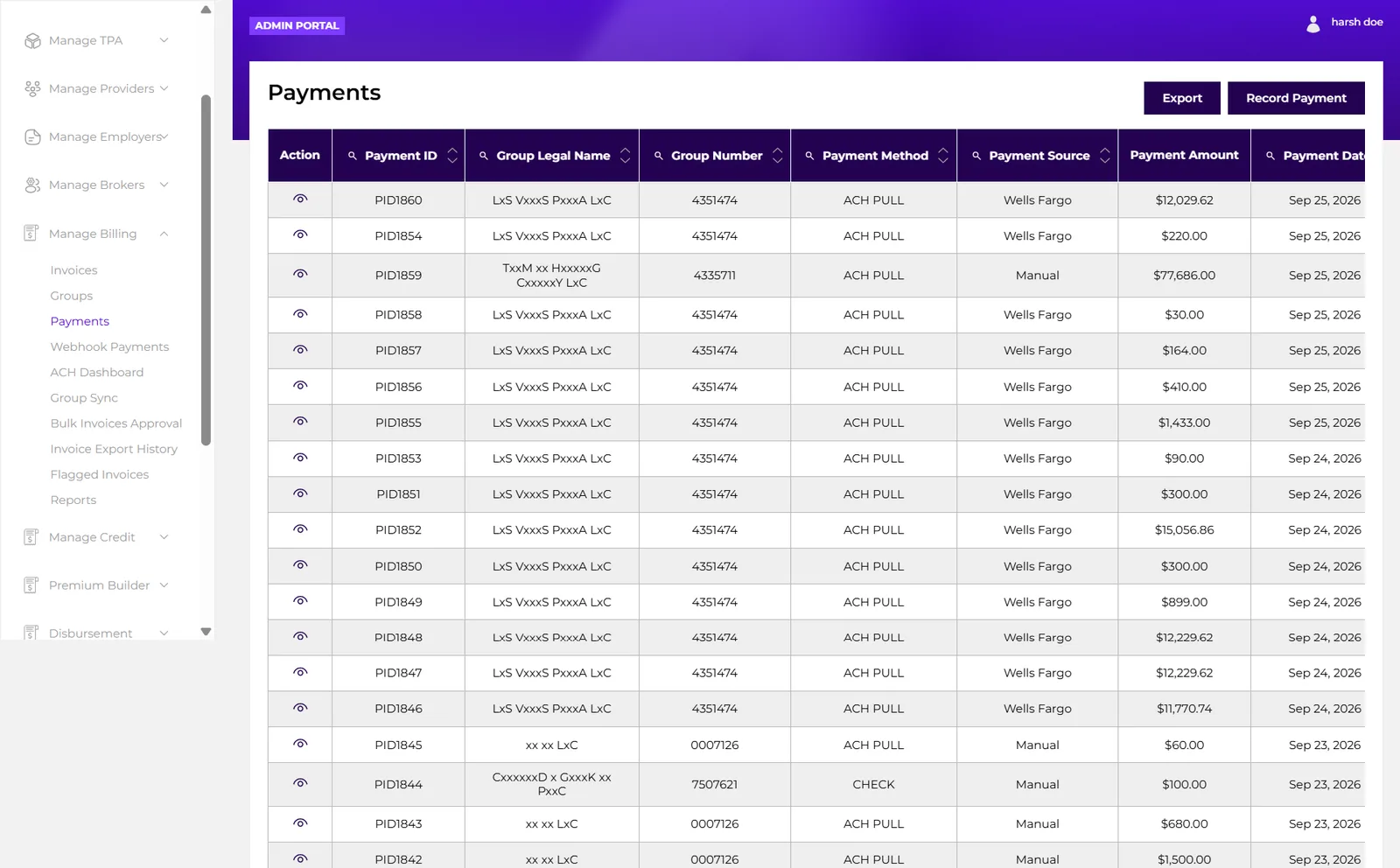Click the Manage TPA cube icon
Image resolution: width=1400 pixels, height=868 pixels.
[32, 41]
